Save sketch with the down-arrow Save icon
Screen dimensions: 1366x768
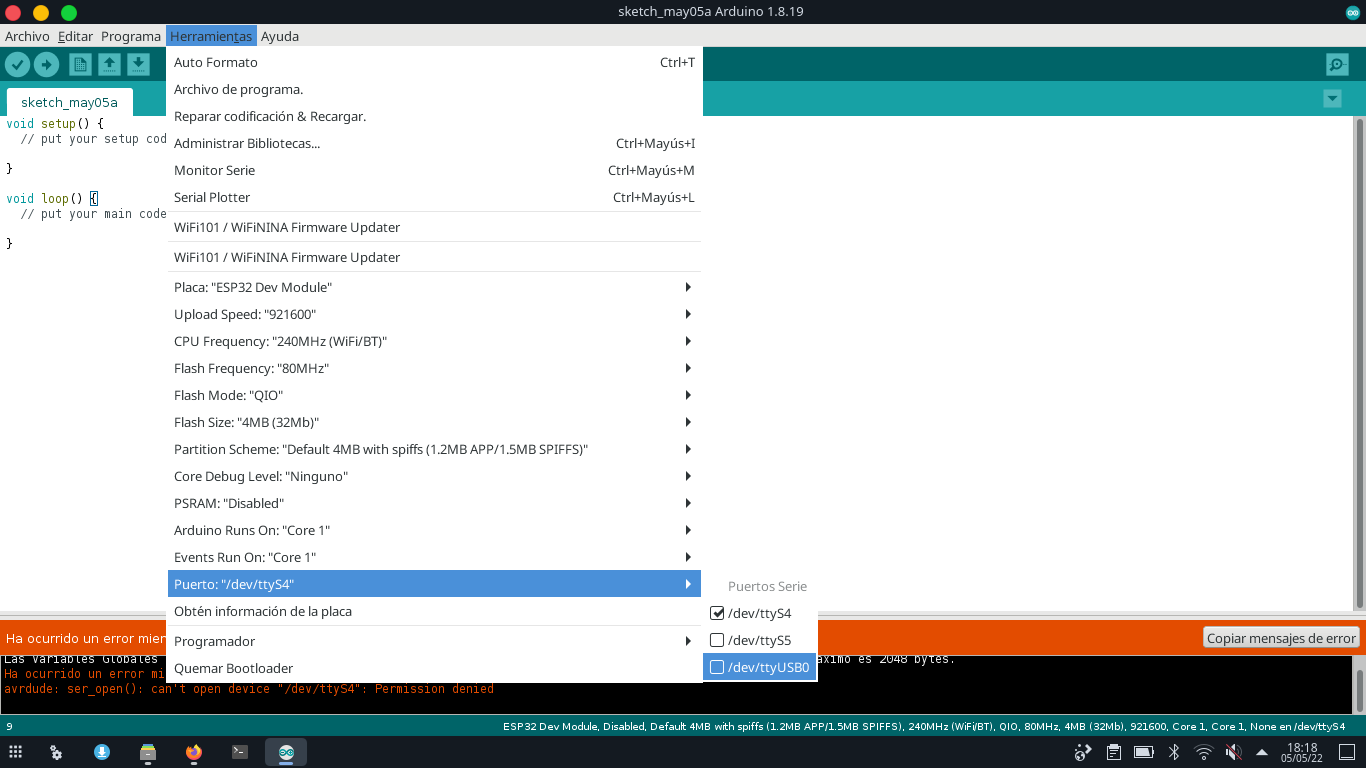click(138, 64)
